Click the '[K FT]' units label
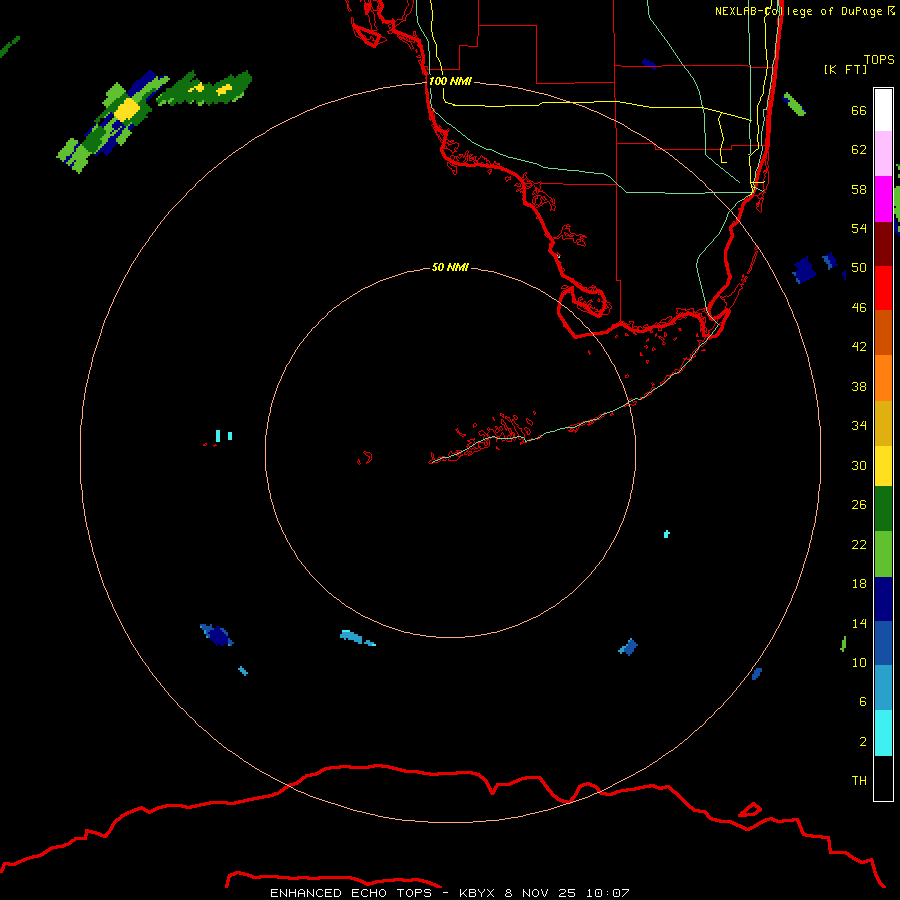The width and height of the screenshot is (900, 900). pyautogui.click(x=845, y=69)
